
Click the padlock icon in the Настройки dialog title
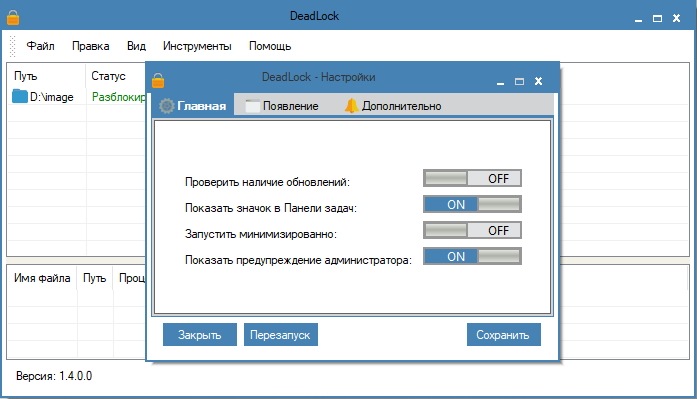click(x=158, y=80)
